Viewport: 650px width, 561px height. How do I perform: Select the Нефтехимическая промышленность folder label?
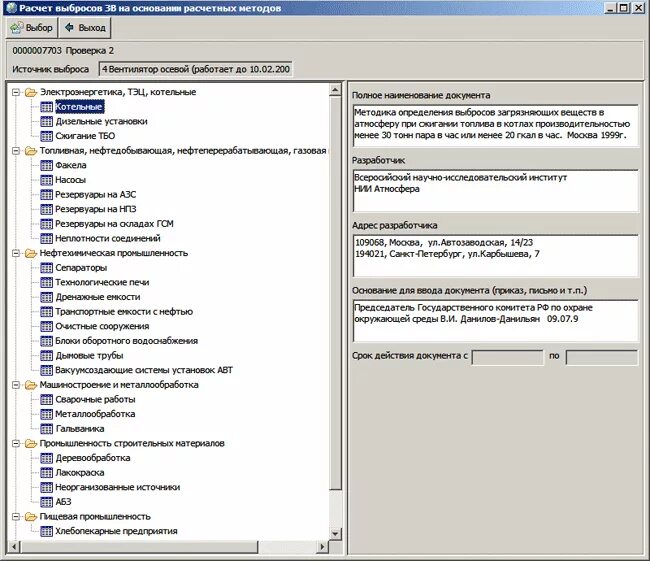(x=114, y=253)
